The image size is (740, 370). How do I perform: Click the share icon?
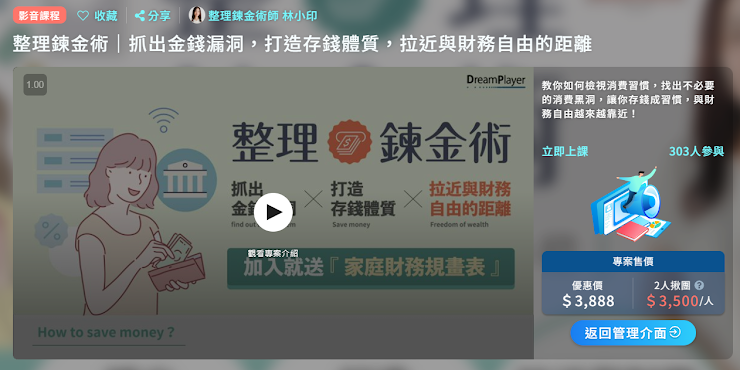coord(140,16)
